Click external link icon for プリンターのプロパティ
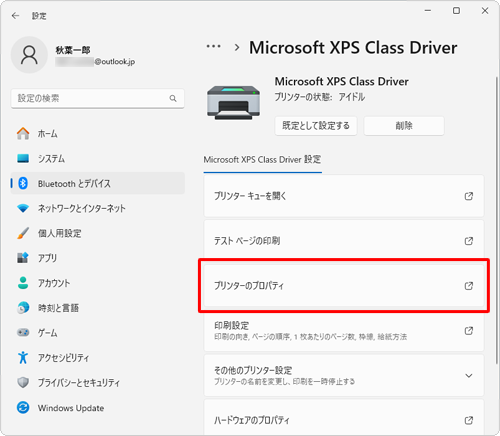The height and width of the screenshot is (436, 500). (469, 286)
